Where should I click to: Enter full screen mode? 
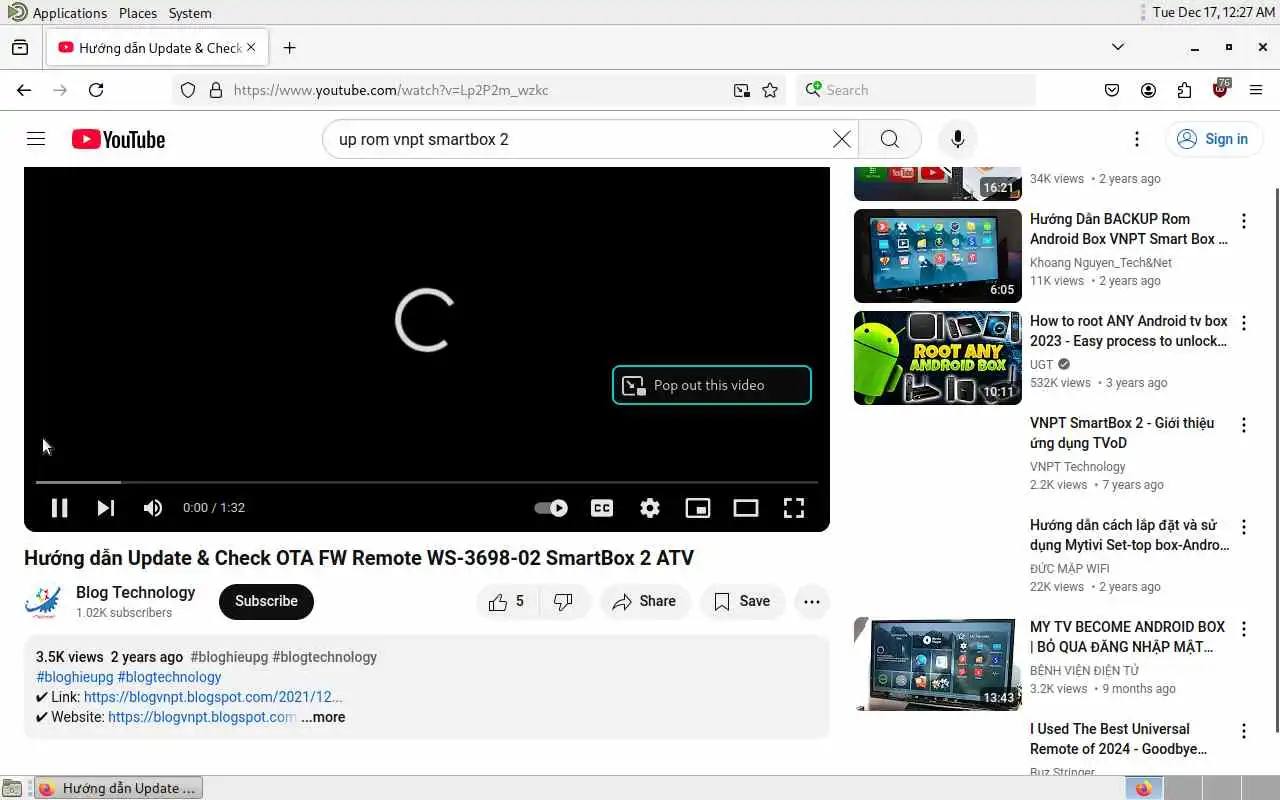(x=794, y=508)
